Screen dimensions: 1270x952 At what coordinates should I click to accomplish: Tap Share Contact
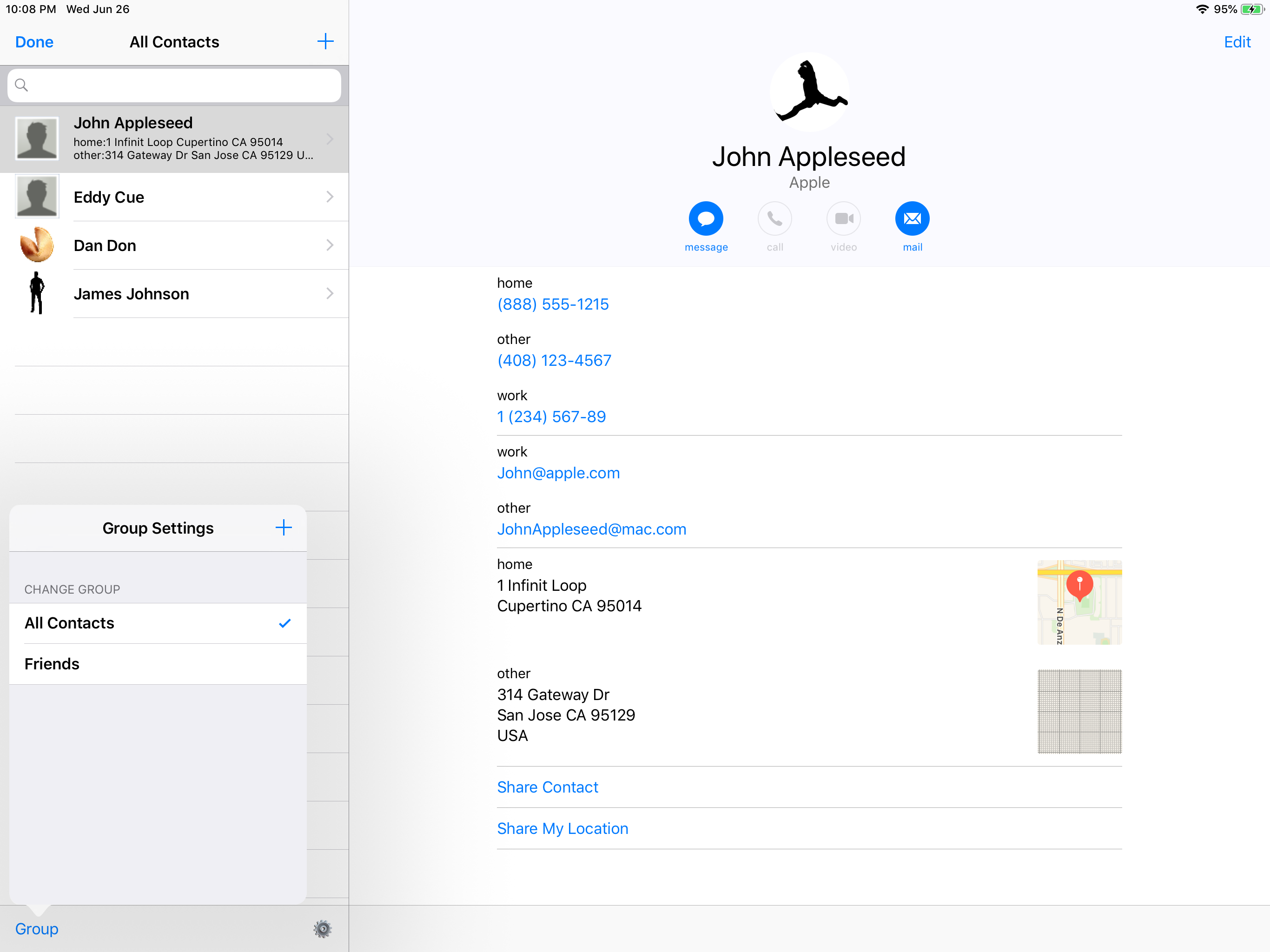548,787
